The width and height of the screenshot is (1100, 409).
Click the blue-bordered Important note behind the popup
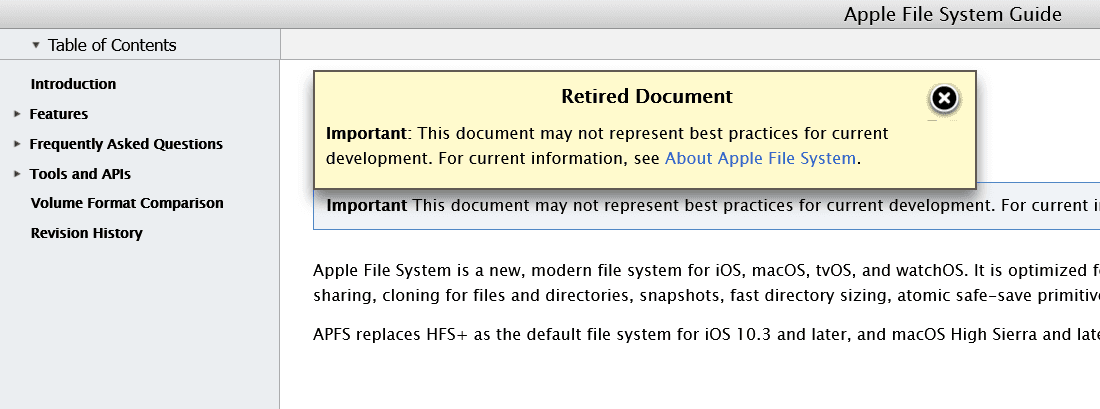[x=706, y=208]
